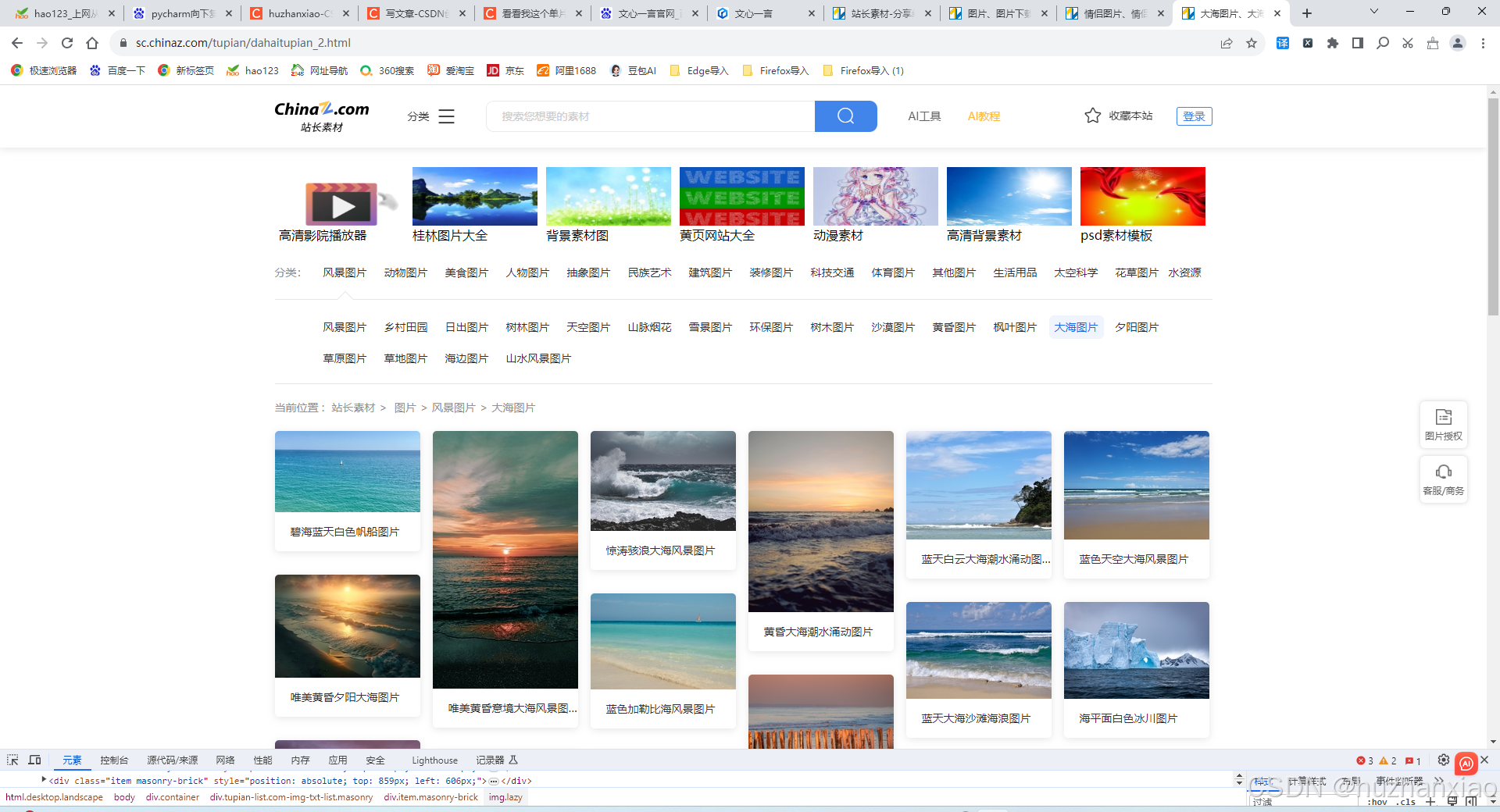Open DevTools settings gear

(1444, 760)
